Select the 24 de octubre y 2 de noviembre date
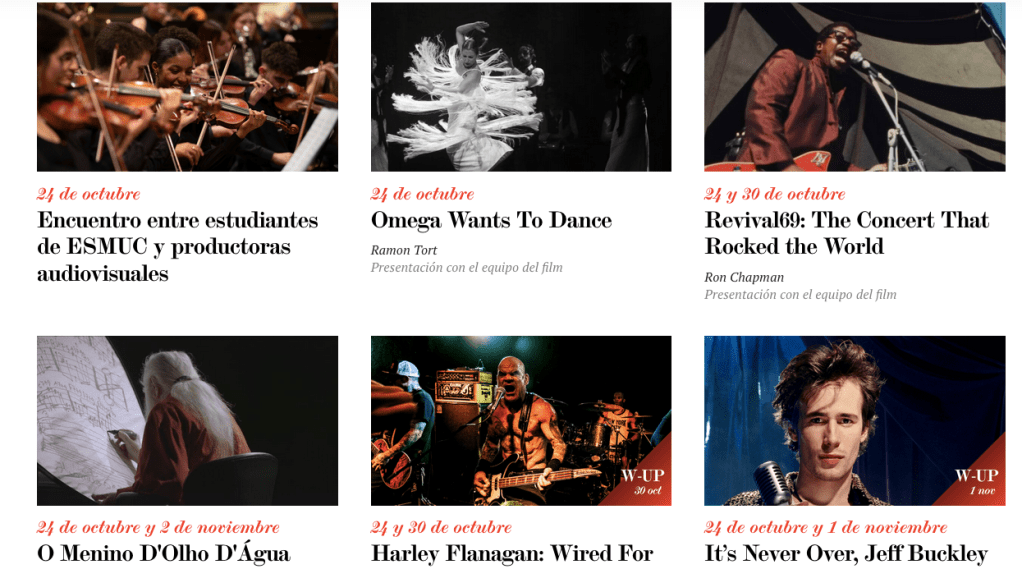The height and width of the screenshot is (569, 1022). pyautogui.click(x=158, y=527)
